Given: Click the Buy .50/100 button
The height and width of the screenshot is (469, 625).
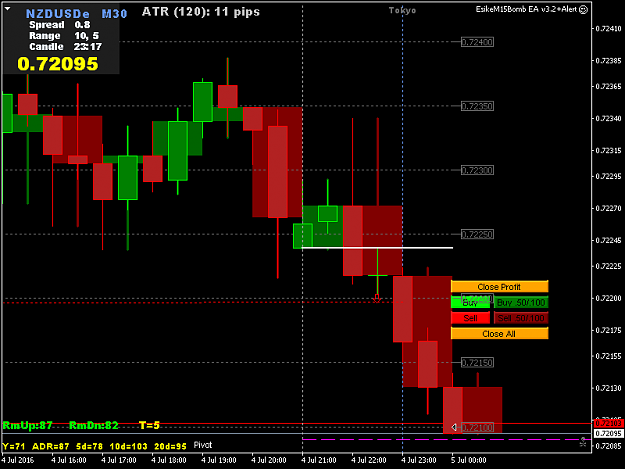Looking at the screenshot, I should click(x=521, y=302).
